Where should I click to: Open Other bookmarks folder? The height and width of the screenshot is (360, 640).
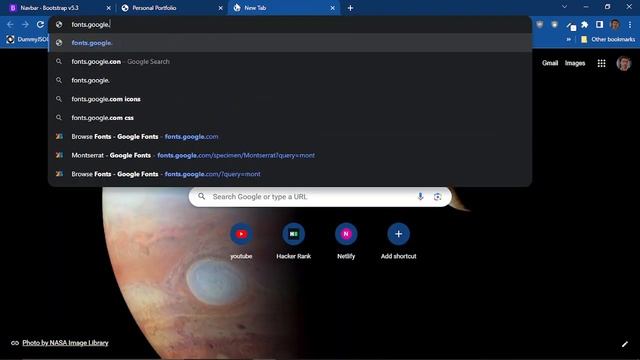click(608, 39)
